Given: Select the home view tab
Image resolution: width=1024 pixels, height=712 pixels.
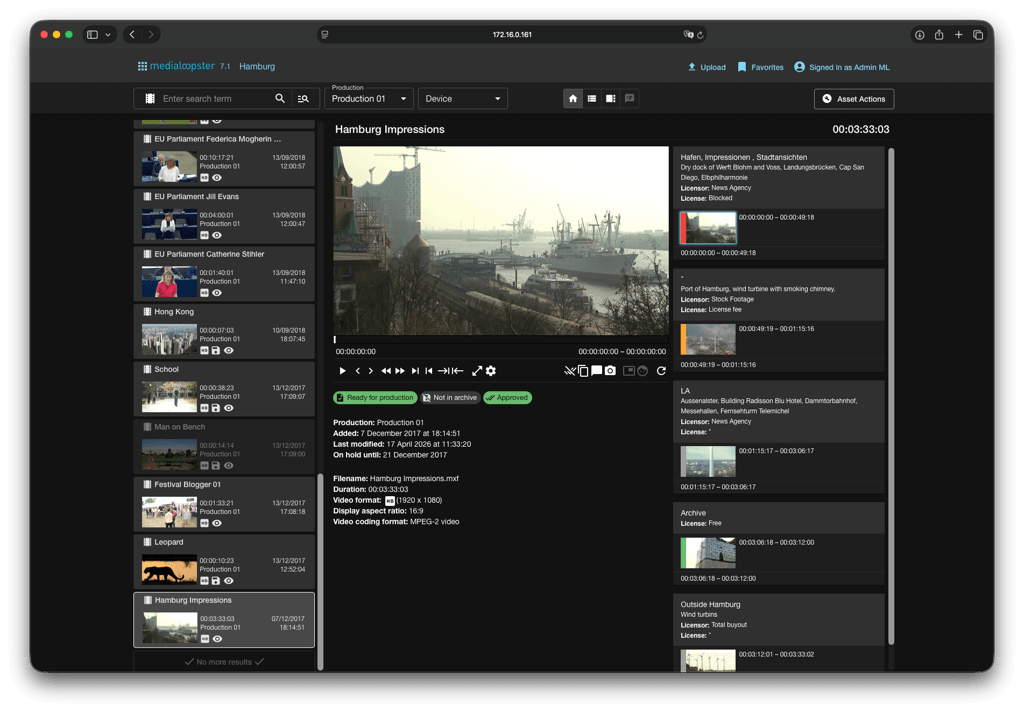Looking at the screenshot, I should tap(573, 99).
